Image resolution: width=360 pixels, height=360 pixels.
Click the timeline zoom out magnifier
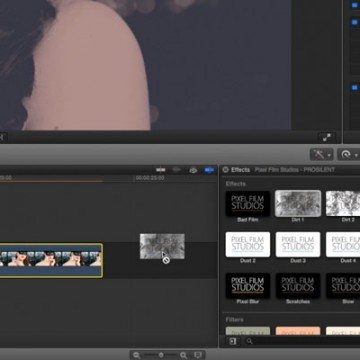[137, 355]
